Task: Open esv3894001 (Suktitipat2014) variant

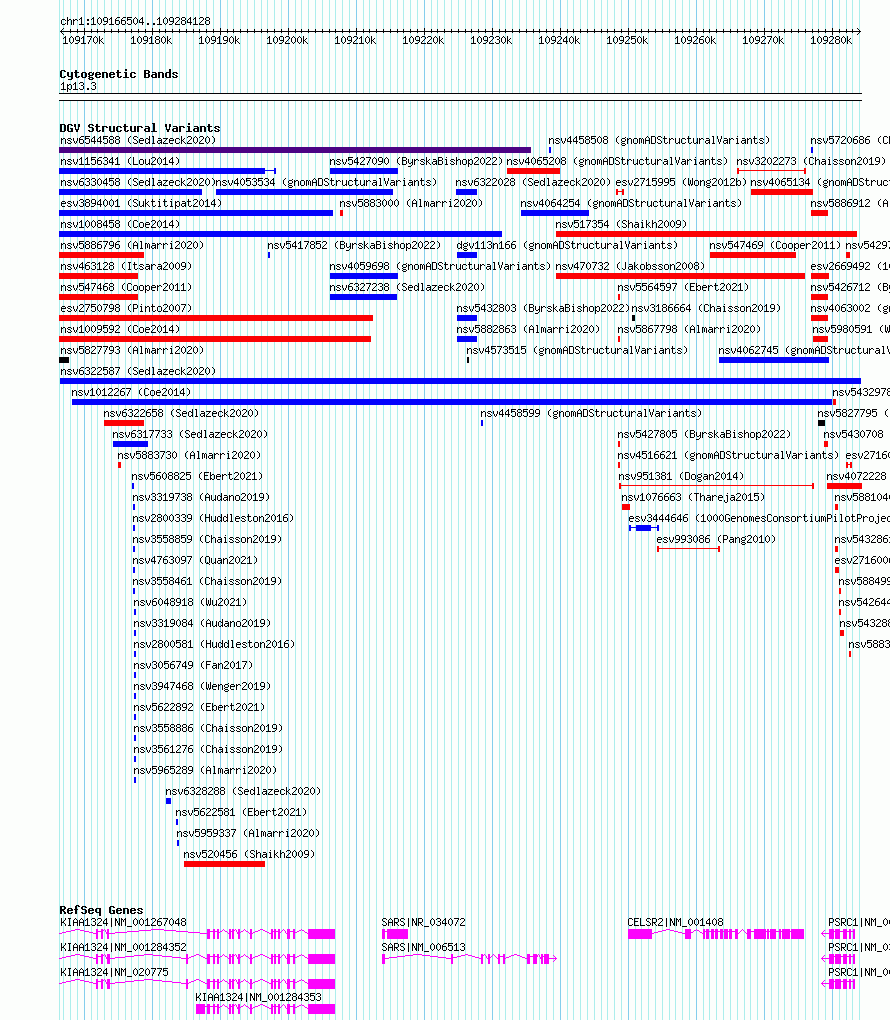Action: pos(141,204)
